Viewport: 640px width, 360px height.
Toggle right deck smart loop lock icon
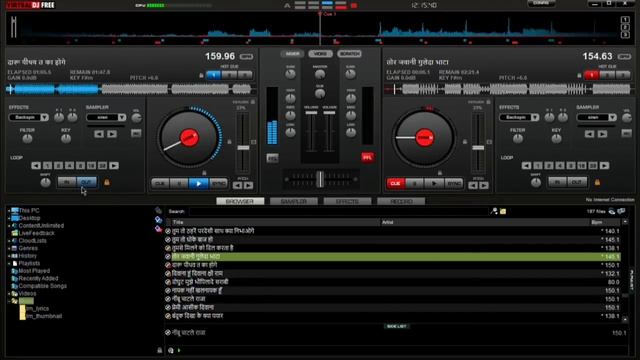click(597, 182)
